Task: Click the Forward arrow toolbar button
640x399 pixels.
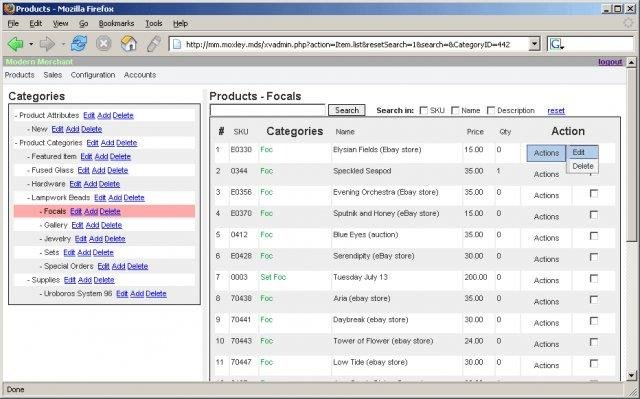Action: tap(47, 44)
